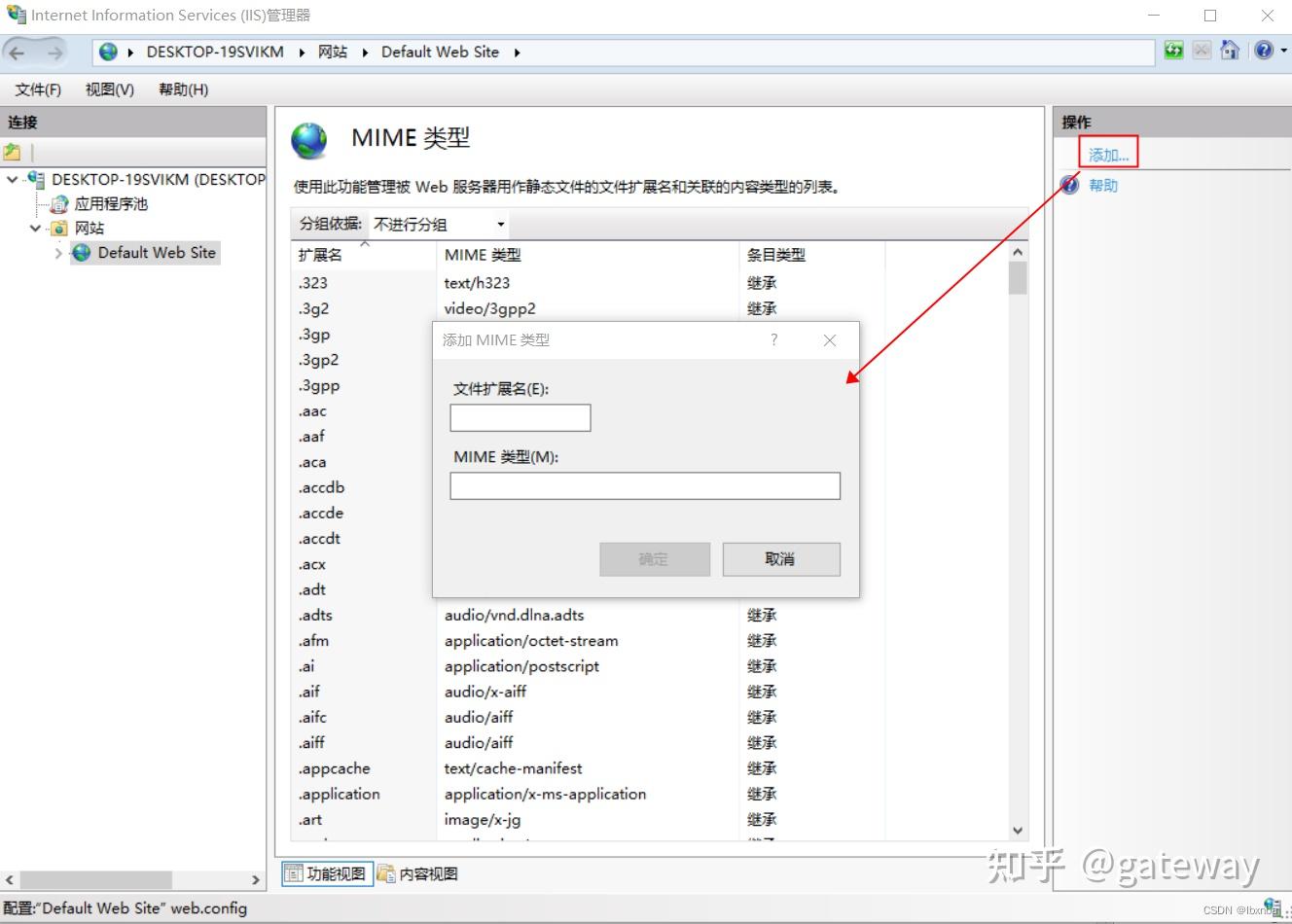Open the 帮助(H) menu
Screen dimensions: 1292x924
(183, 89)
